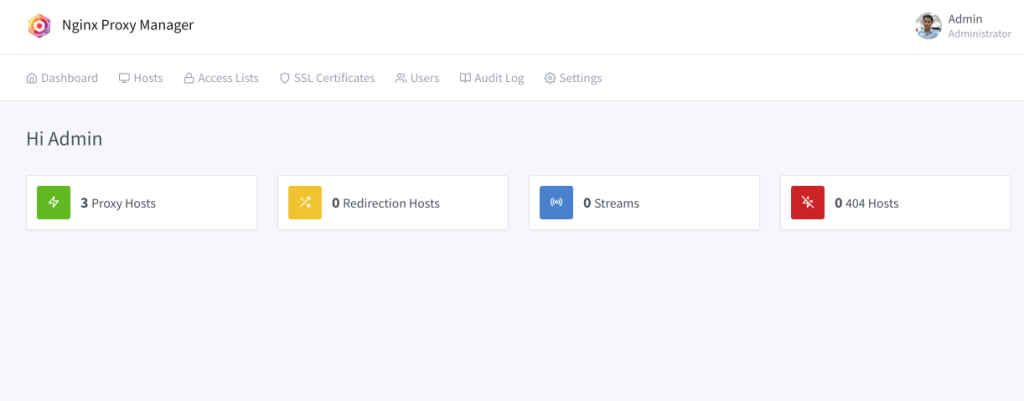
Task: Open the 0 Redirection Hosts card
Action: pos(392,203)
